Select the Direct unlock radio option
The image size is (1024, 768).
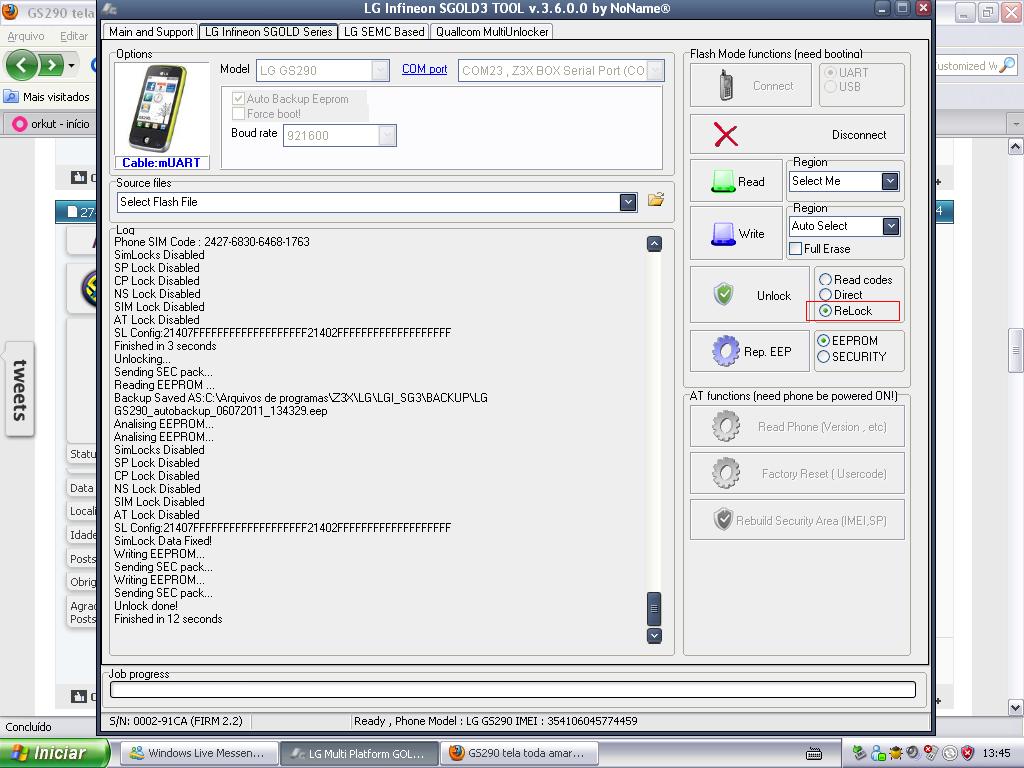(825, 295)
